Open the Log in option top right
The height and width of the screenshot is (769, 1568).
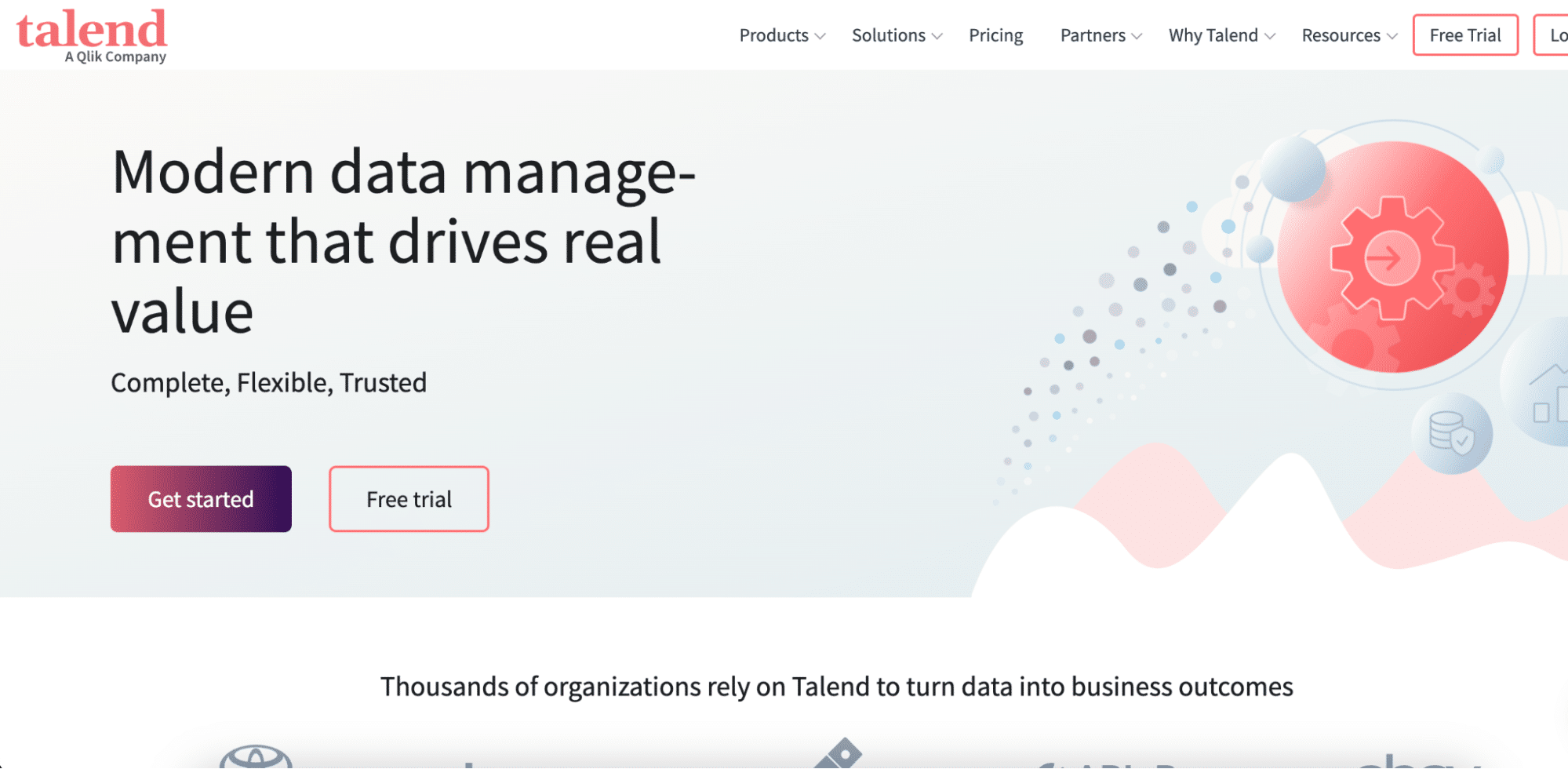(x=1555, y=35)
